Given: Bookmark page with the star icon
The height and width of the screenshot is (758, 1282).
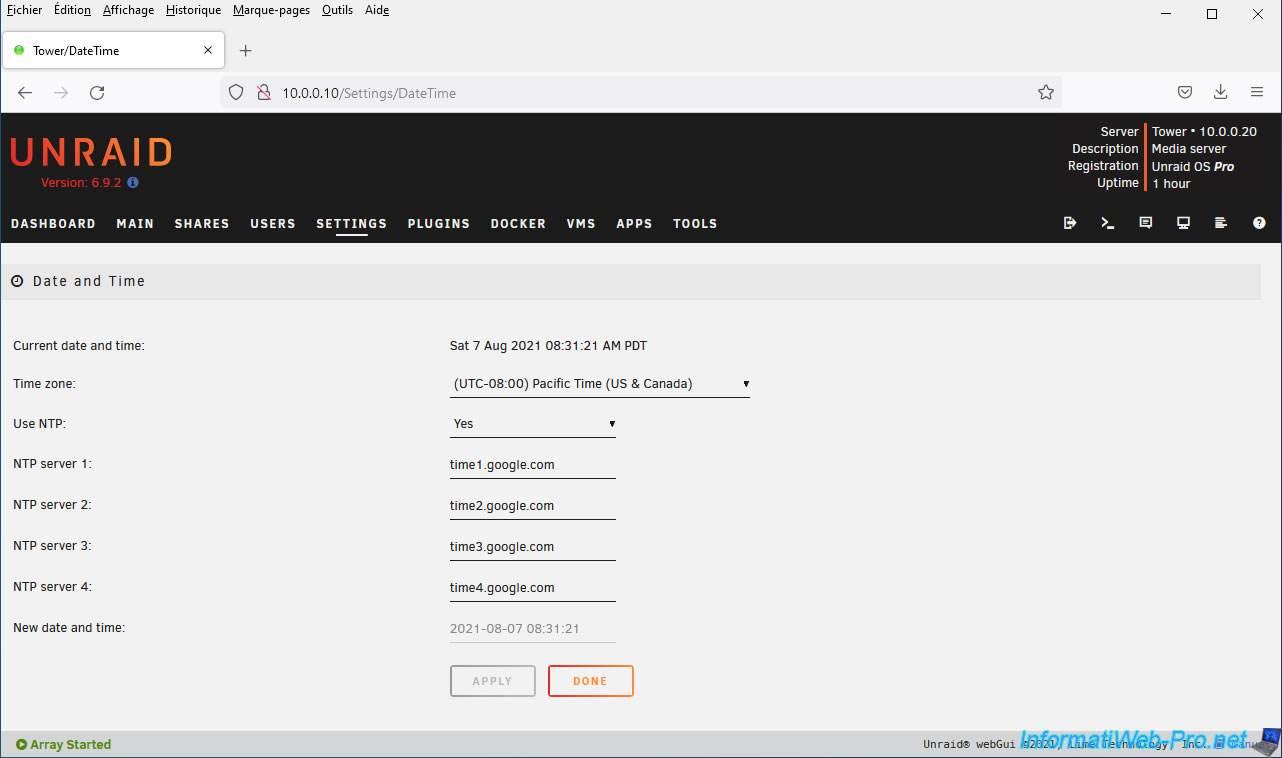Looking at the screenshot, I should pos(1046,92).
